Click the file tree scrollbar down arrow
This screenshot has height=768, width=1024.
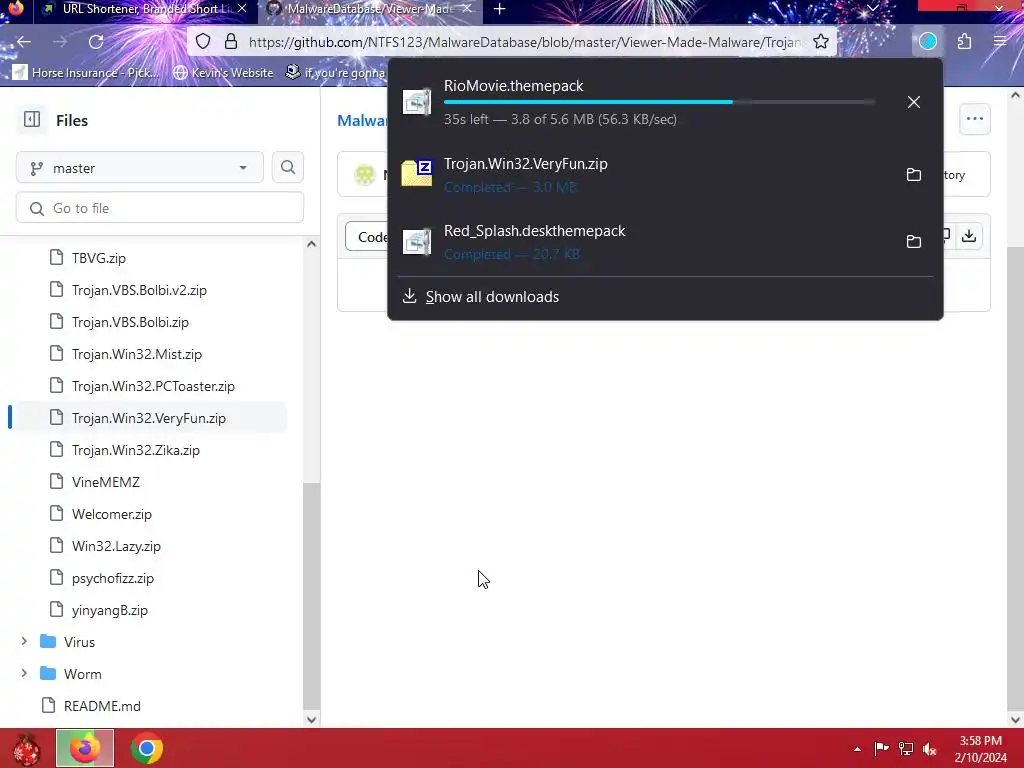(x=312, y=719)
